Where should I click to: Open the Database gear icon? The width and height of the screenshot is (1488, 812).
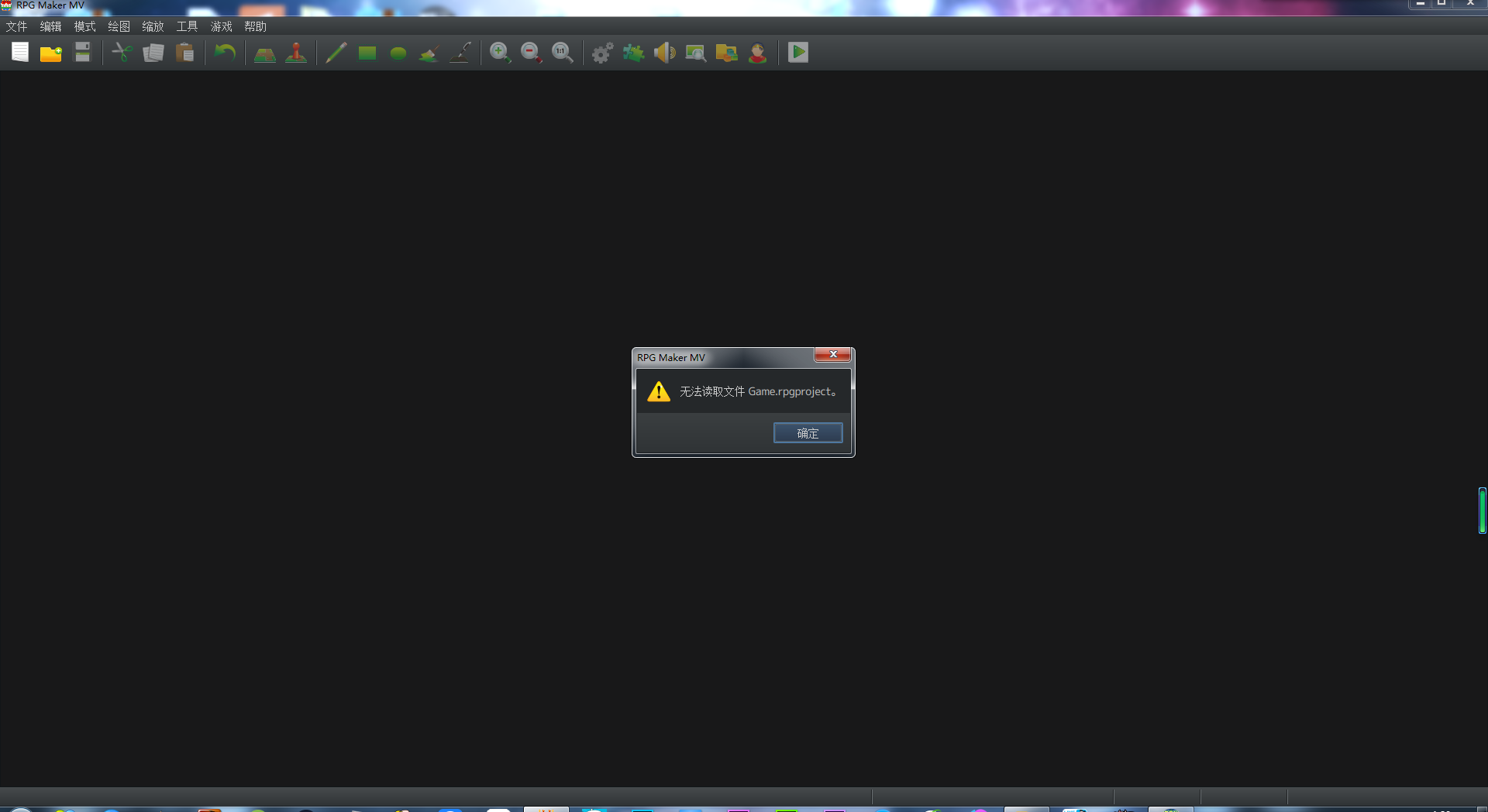[603, 53]
